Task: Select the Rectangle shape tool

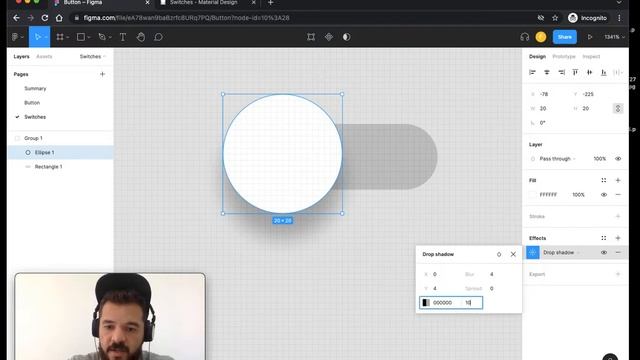Action: tap(81, 37)
